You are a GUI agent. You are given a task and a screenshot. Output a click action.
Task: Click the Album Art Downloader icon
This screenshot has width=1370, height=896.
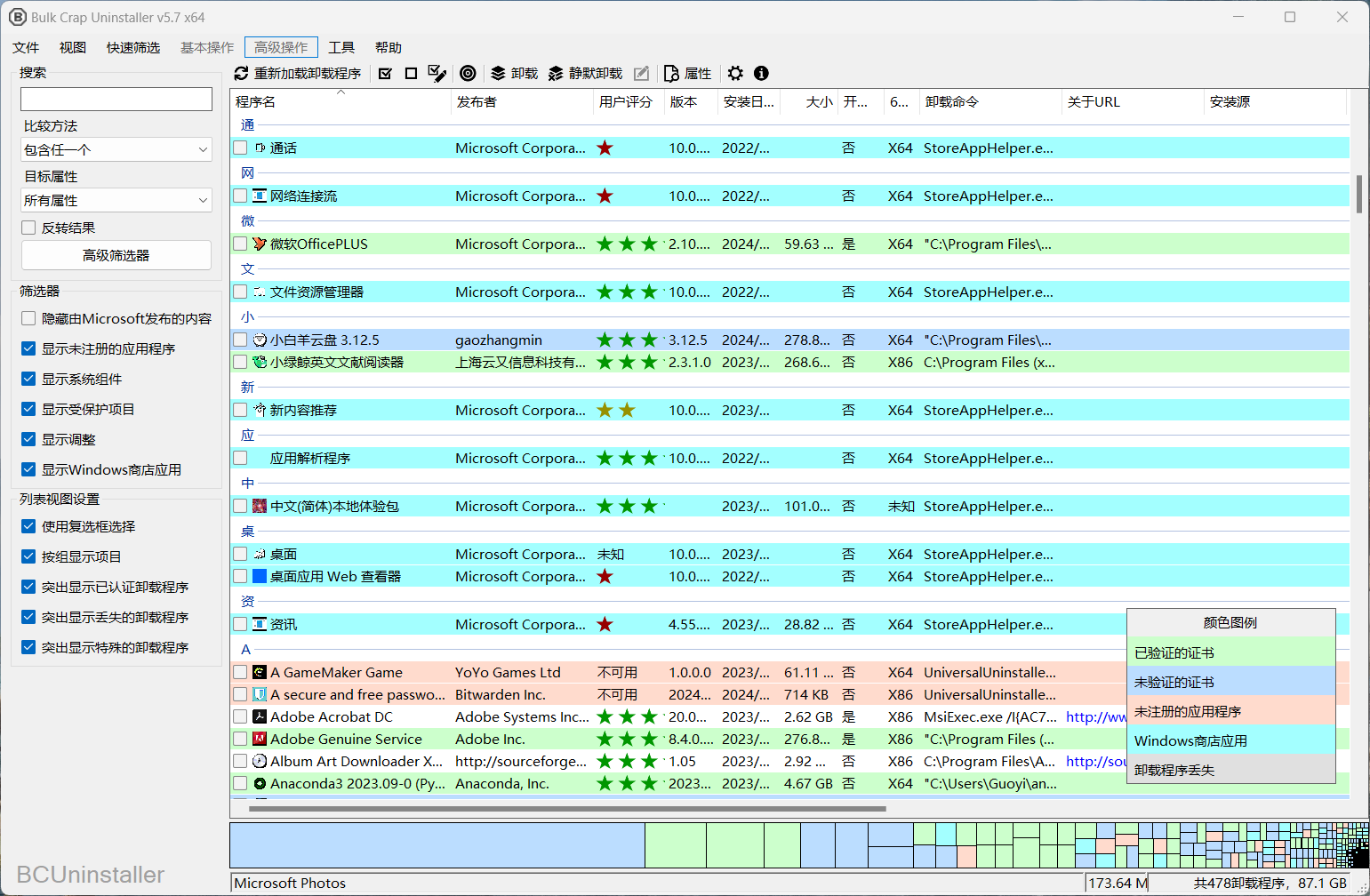pyautogui.click(x=260, y=761)
